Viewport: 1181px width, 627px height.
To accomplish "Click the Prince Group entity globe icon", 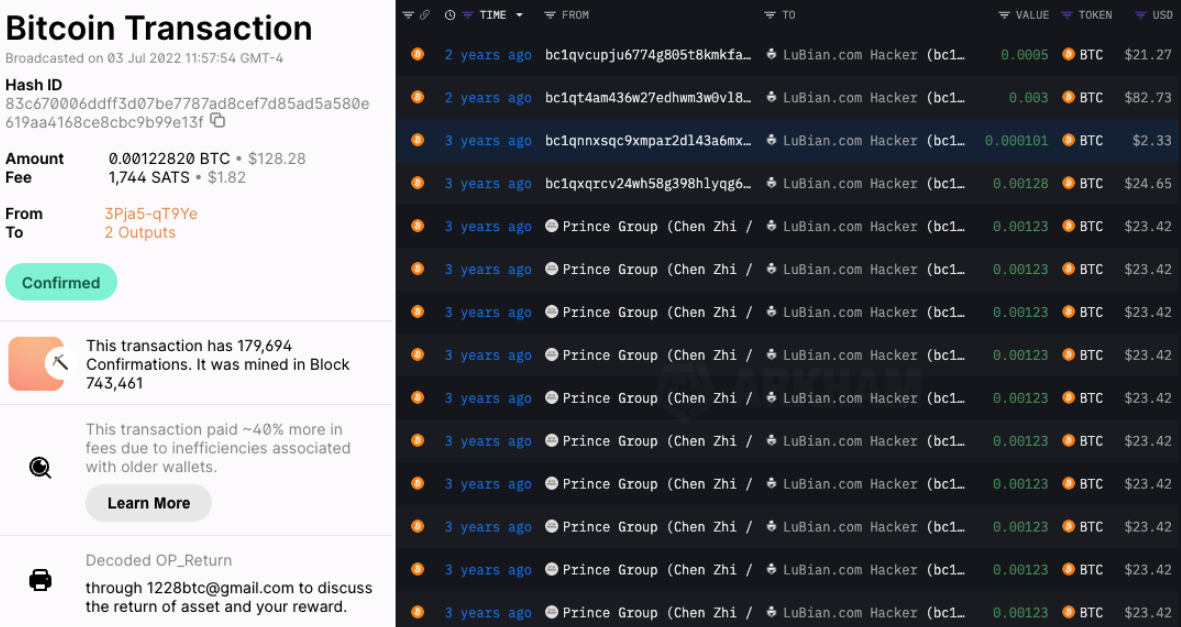I will click(552, 226).
